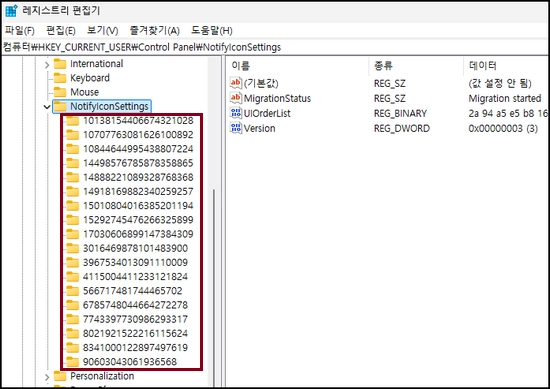Viewport: 550px width, 389px height.
Task: Open the 즐겨찾기(A) menu
Action: [155, 31]
